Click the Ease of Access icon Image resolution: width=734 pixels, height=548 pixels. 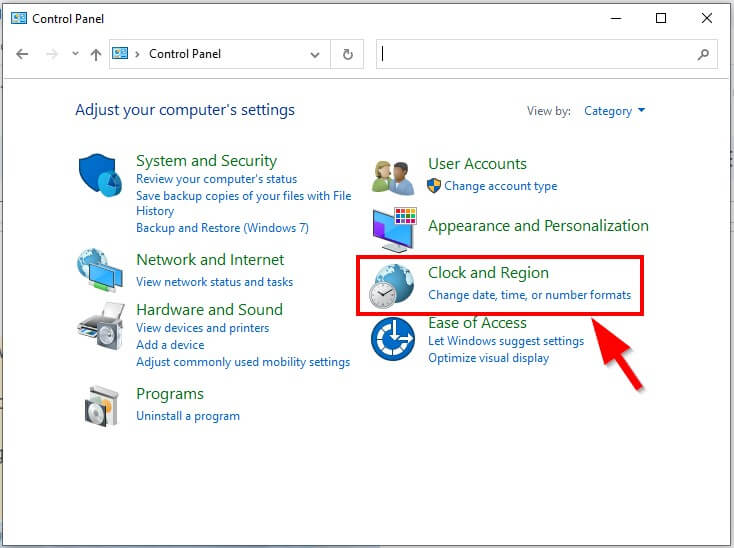coord(393,339)
